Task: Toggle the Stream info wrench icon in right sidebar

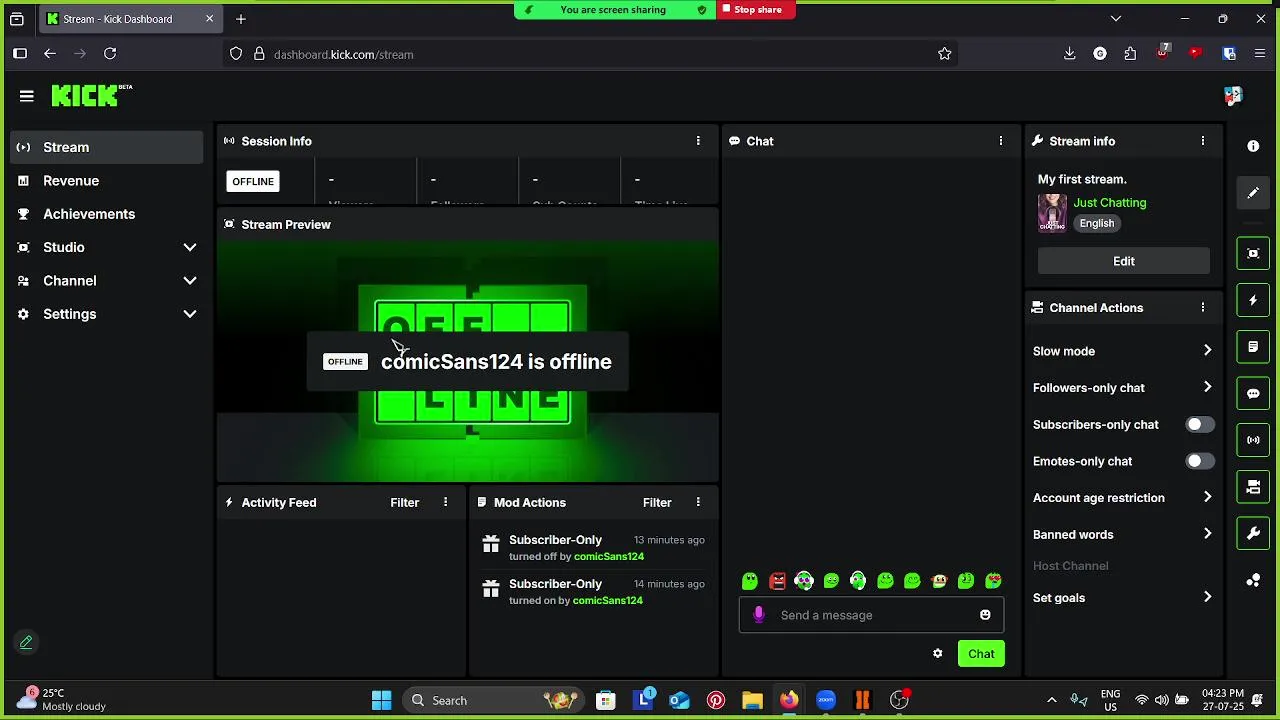Action: [1253, 533]
